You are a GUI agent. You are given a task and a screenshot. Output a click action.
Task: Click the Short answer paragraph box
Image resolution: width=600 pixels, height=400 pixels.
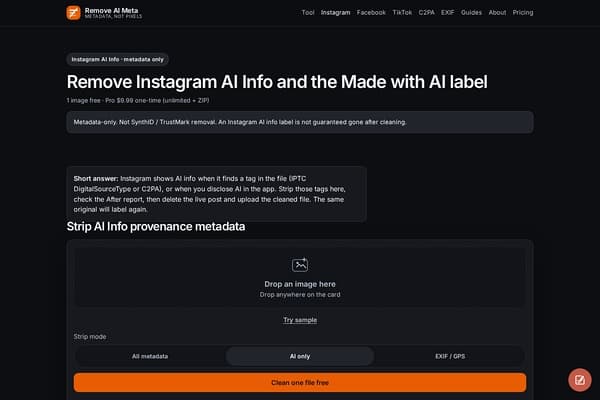(216, 194)
